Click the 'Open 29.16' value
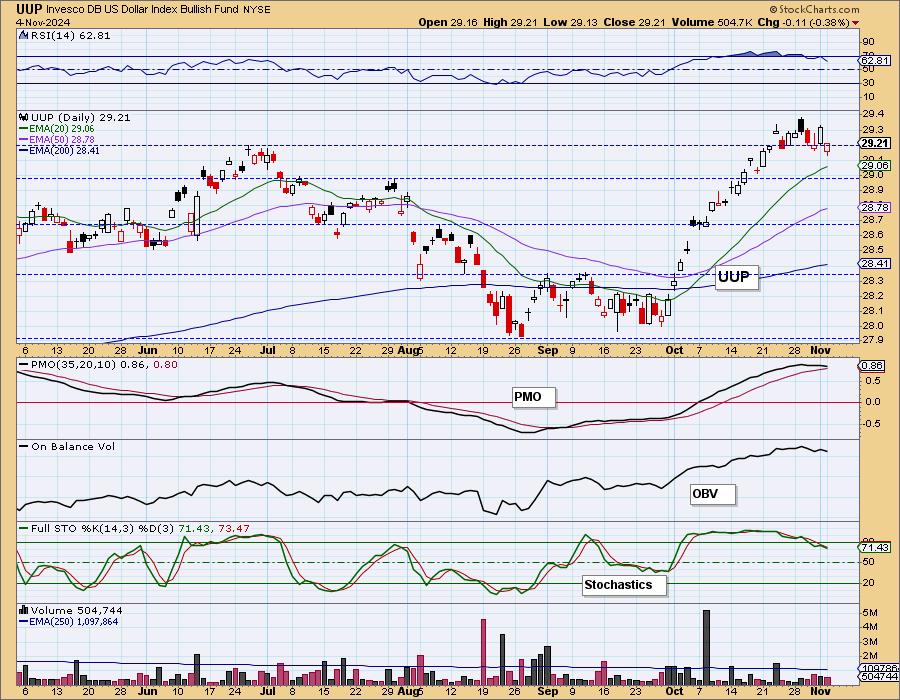 tap(448, 22)
